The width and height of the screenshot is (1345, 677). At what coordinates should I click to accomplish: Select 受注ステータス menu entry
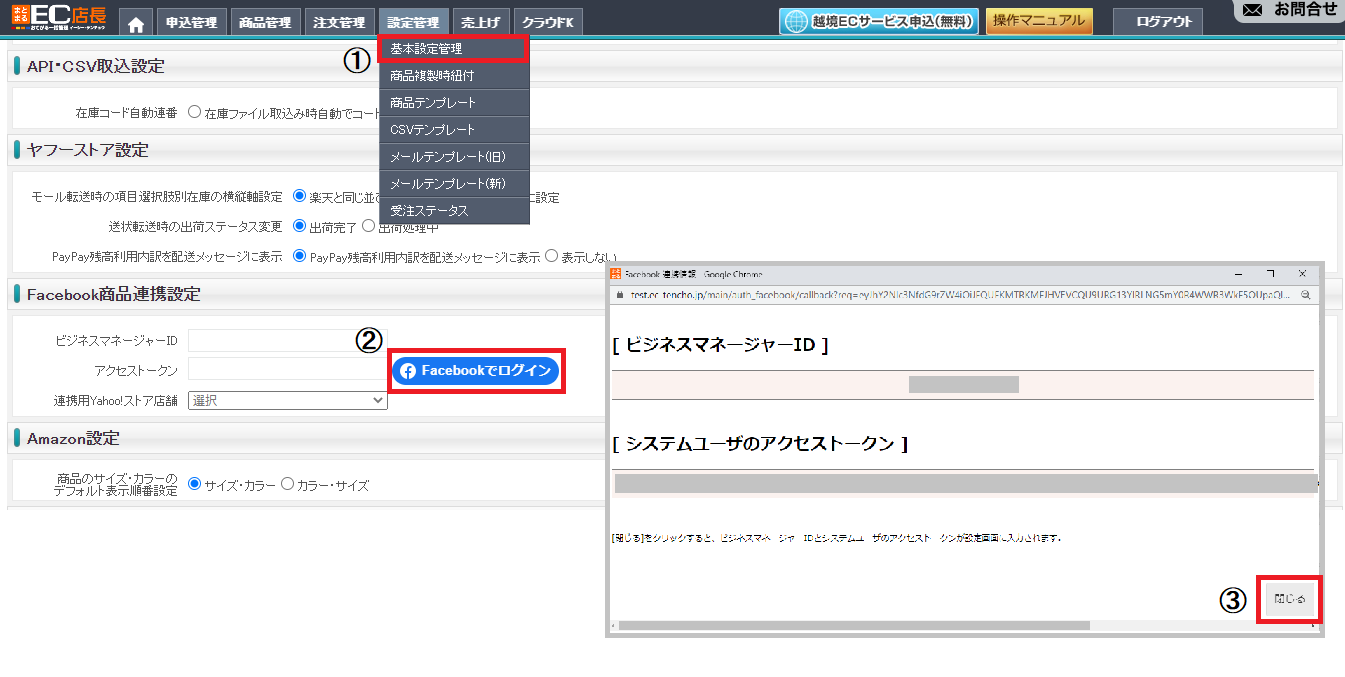[x=454, y=210]
